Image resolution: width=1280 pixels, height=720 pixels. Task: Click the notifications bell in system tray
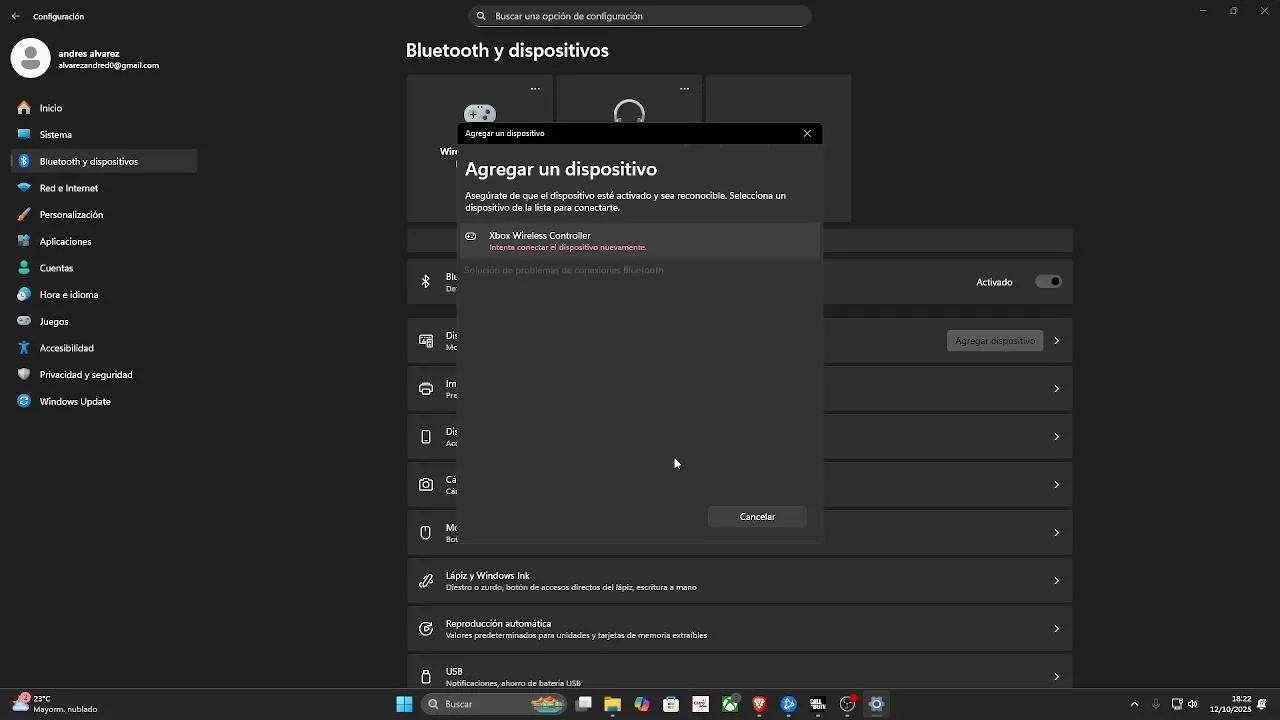(x=1263, y=704)
